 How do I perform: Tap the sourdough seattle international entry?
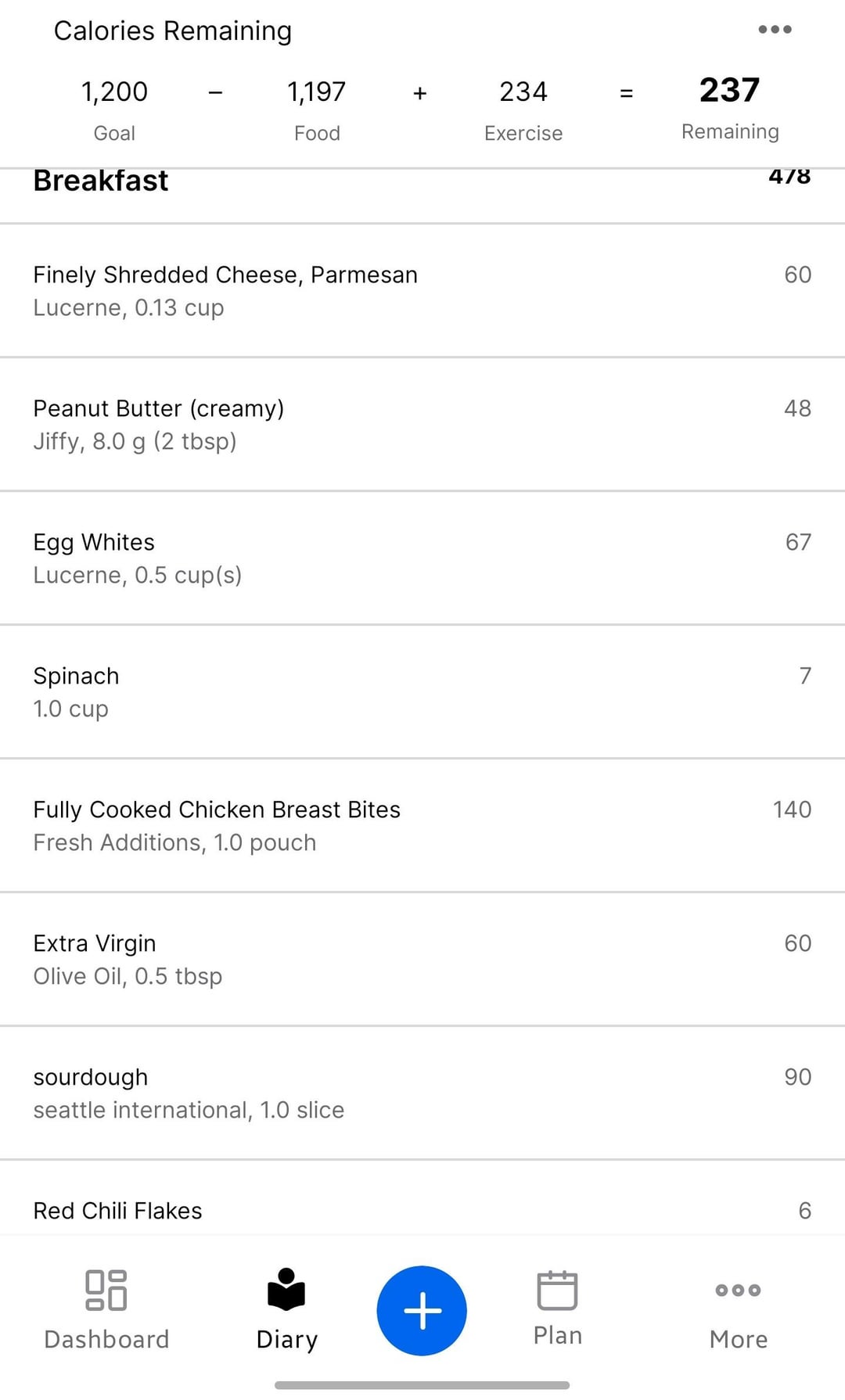189,1093
